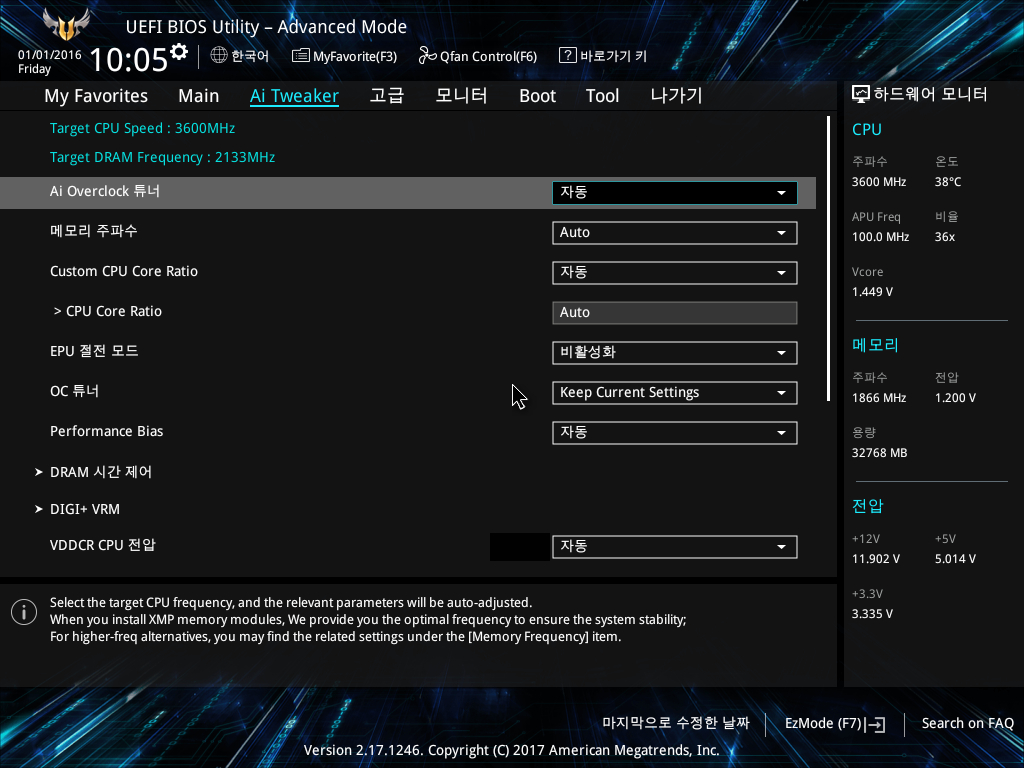Open the 메모리 주파수 Auto dropdown
Image resolution: width=1024 pixels, height=768 pixels.
pyautogui.click(x=675, y=232)
